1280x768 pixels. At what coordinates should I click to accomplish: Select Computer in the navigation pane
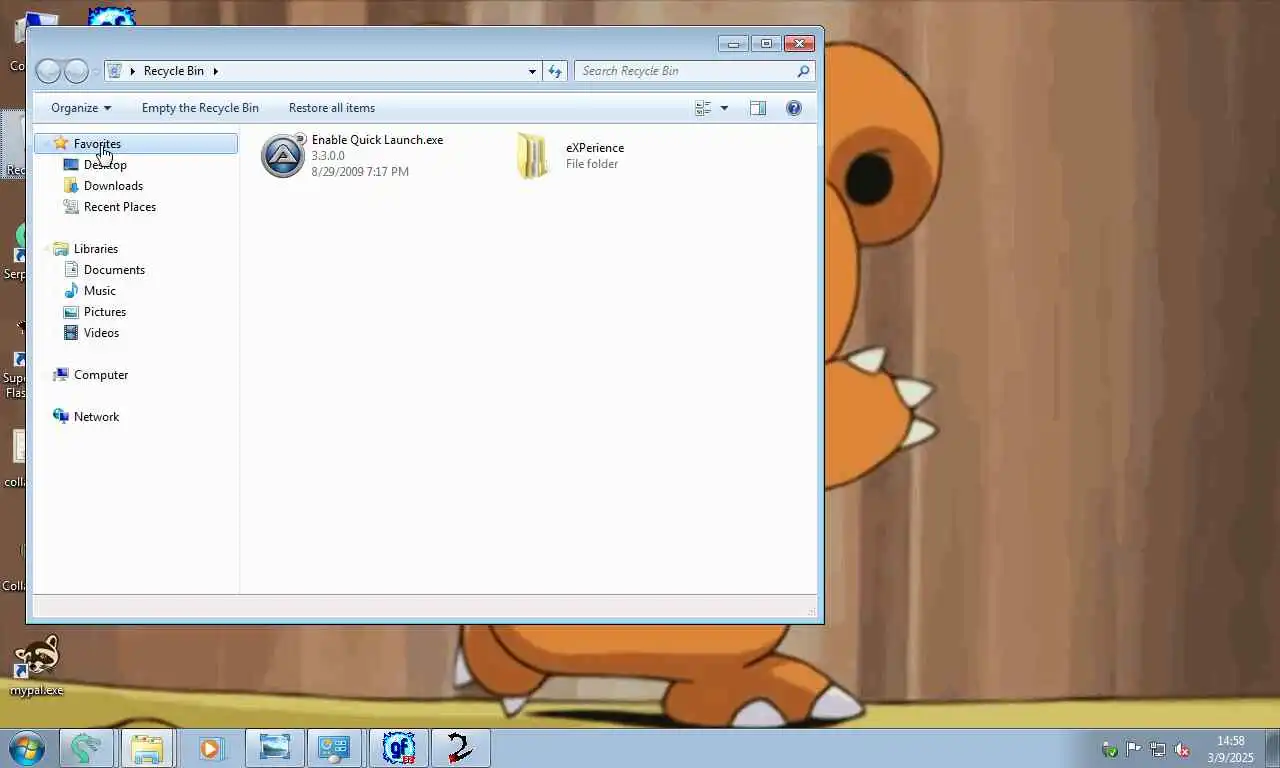101,375
